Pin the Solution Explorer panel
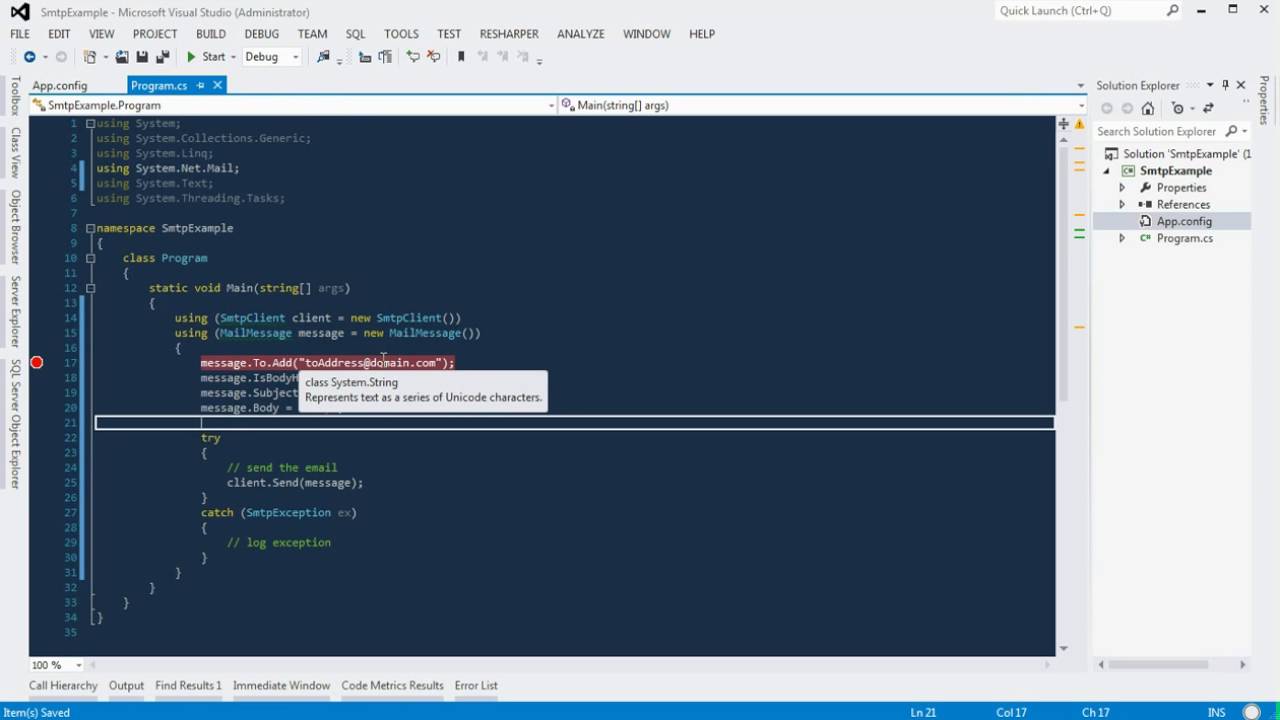1280x720 pixels. (1225, 85)
